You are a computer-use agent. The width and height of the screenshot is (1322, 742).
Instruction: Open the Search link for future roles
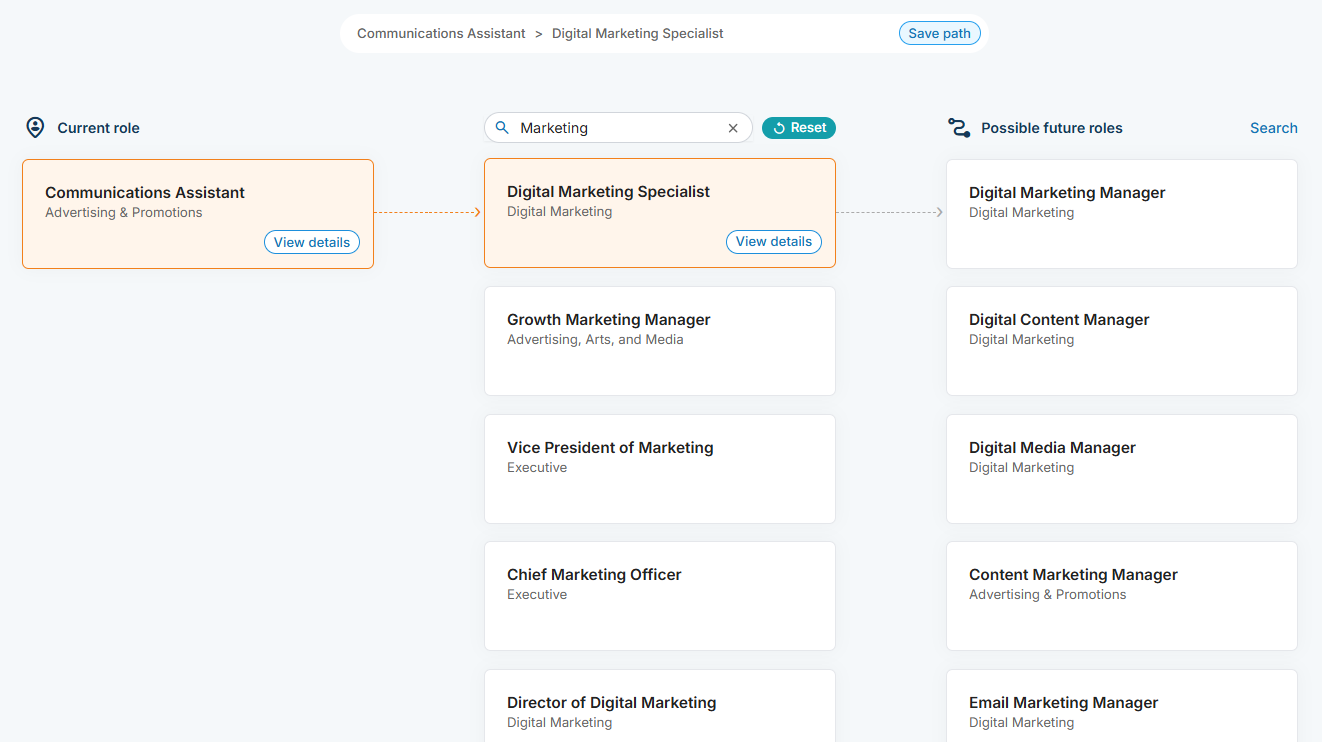pyautogui.click(x=1273, y=127)
